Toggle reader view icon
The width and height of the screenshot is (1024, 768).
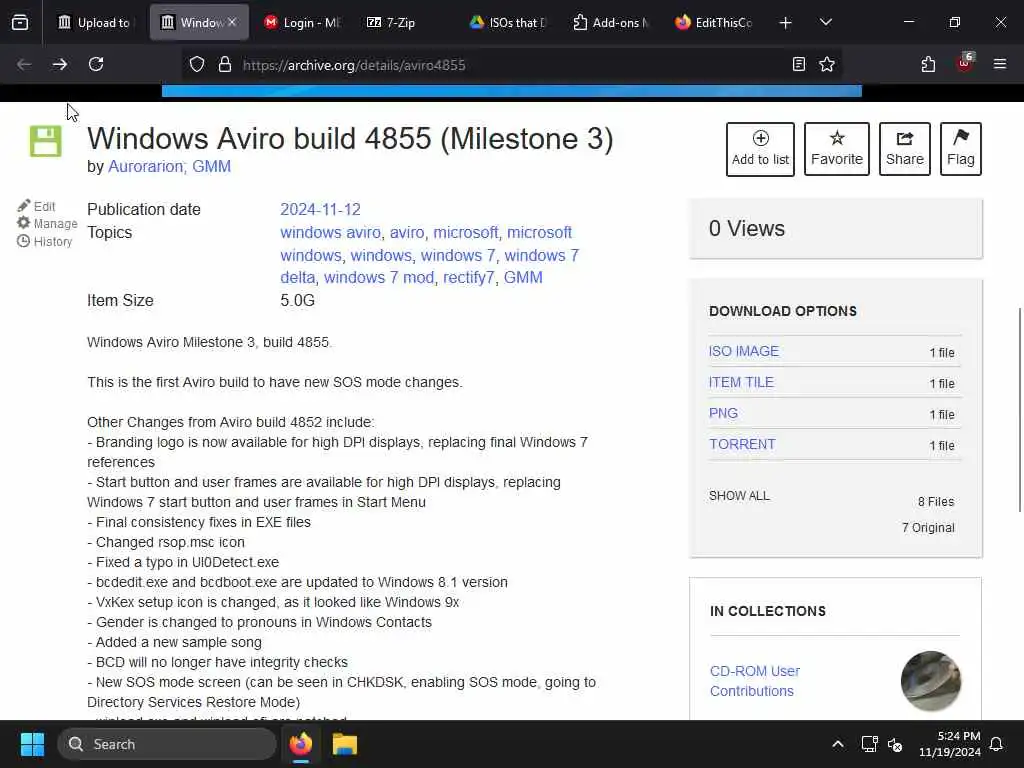click(798, 64)
